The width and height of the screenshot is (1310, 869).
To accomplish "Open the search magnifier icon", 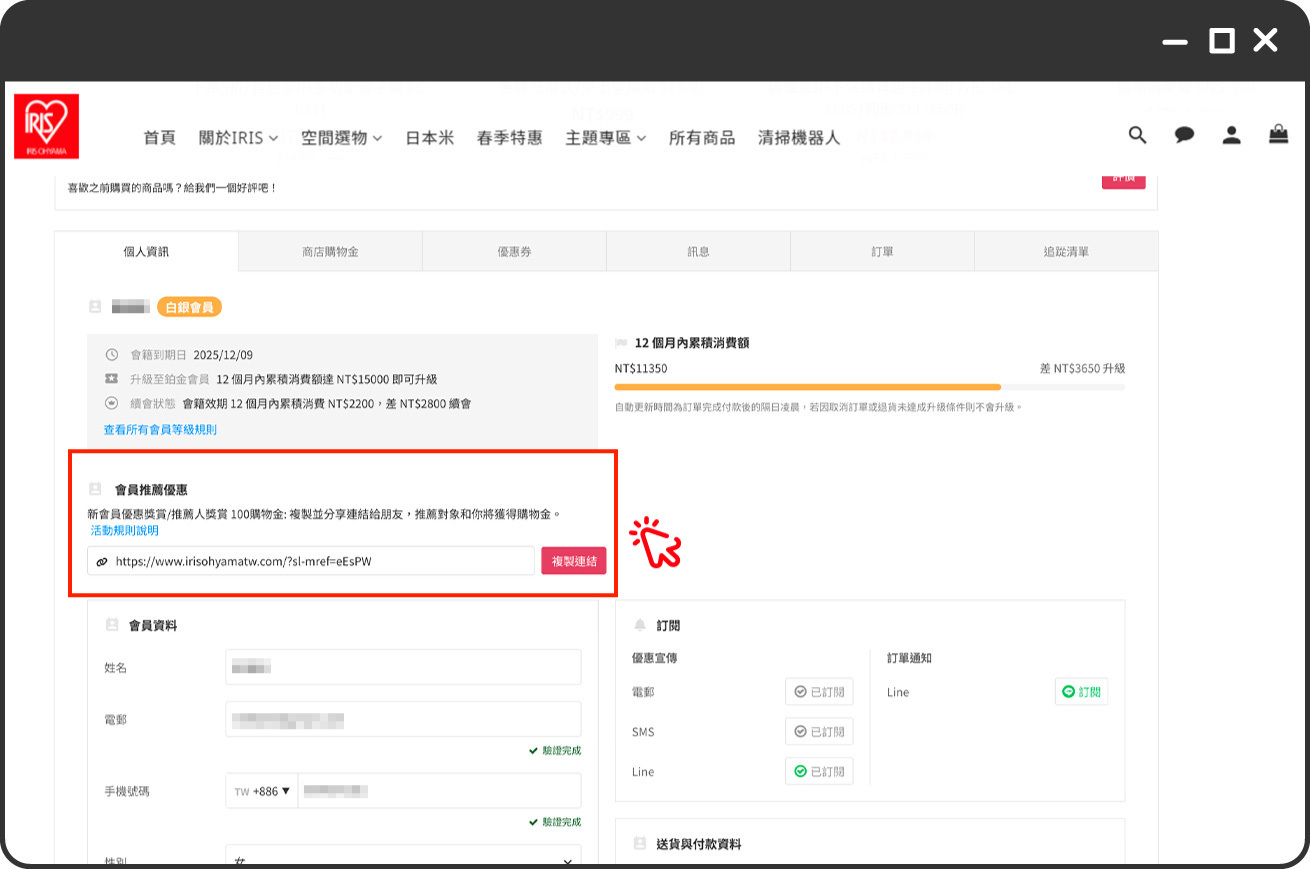I will click(x=1137, y=135).
